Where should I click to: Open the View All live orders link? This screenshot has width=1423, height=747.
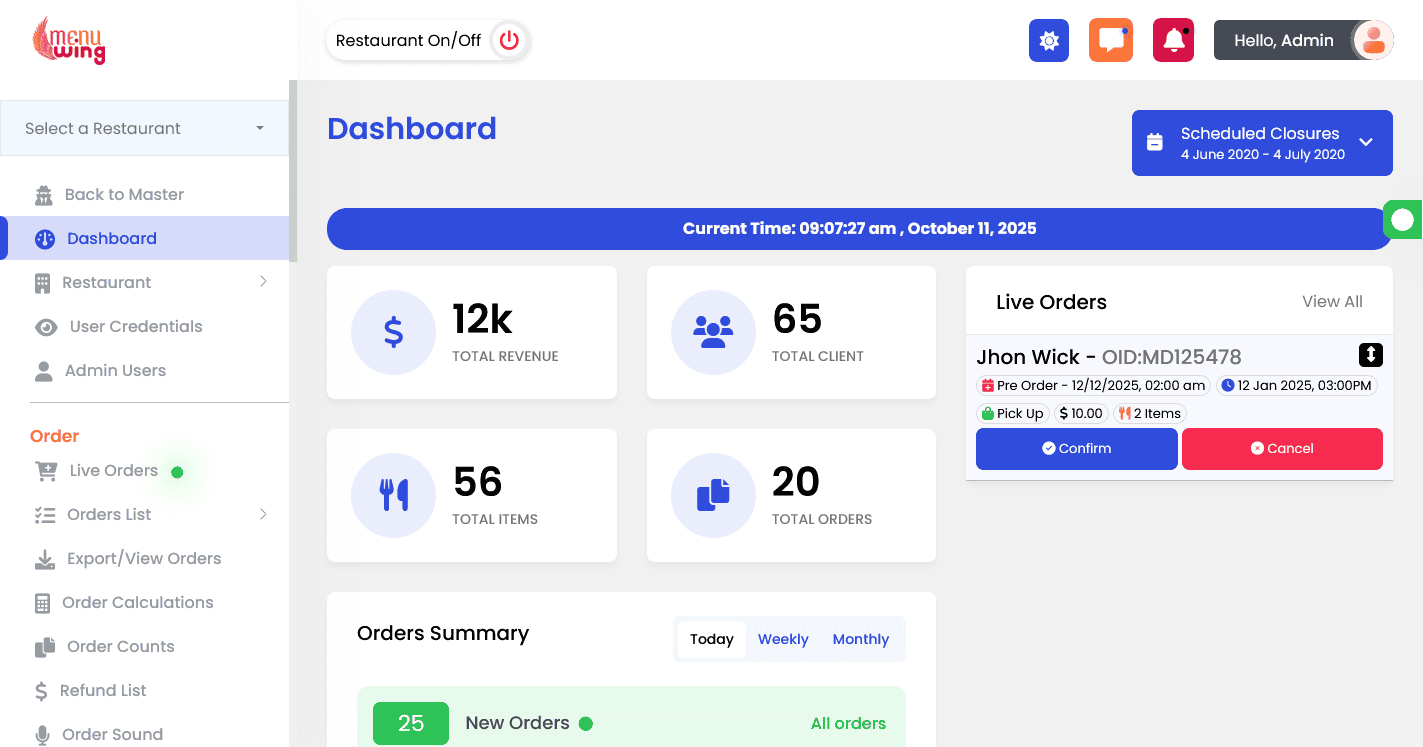(1332, 302)
